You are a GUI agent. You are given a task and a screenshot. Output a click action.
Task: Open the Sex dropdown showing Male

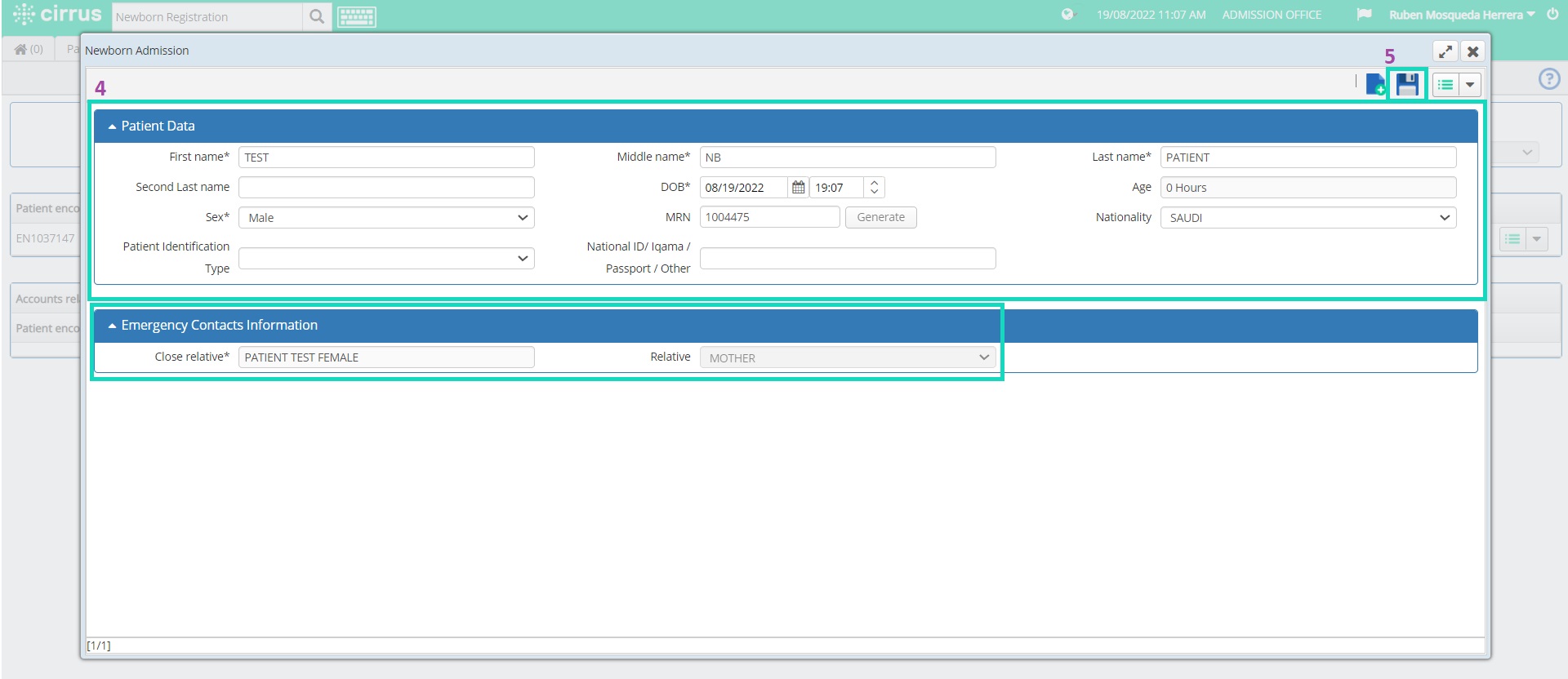386,218
